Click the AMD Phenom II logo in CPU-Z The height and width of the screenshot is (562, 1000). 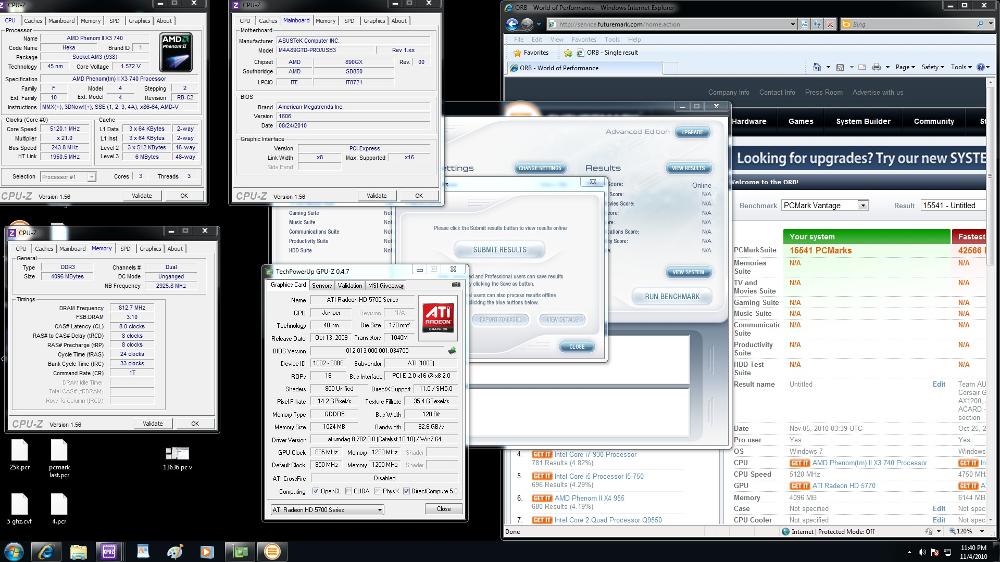(x=176, y=52)
